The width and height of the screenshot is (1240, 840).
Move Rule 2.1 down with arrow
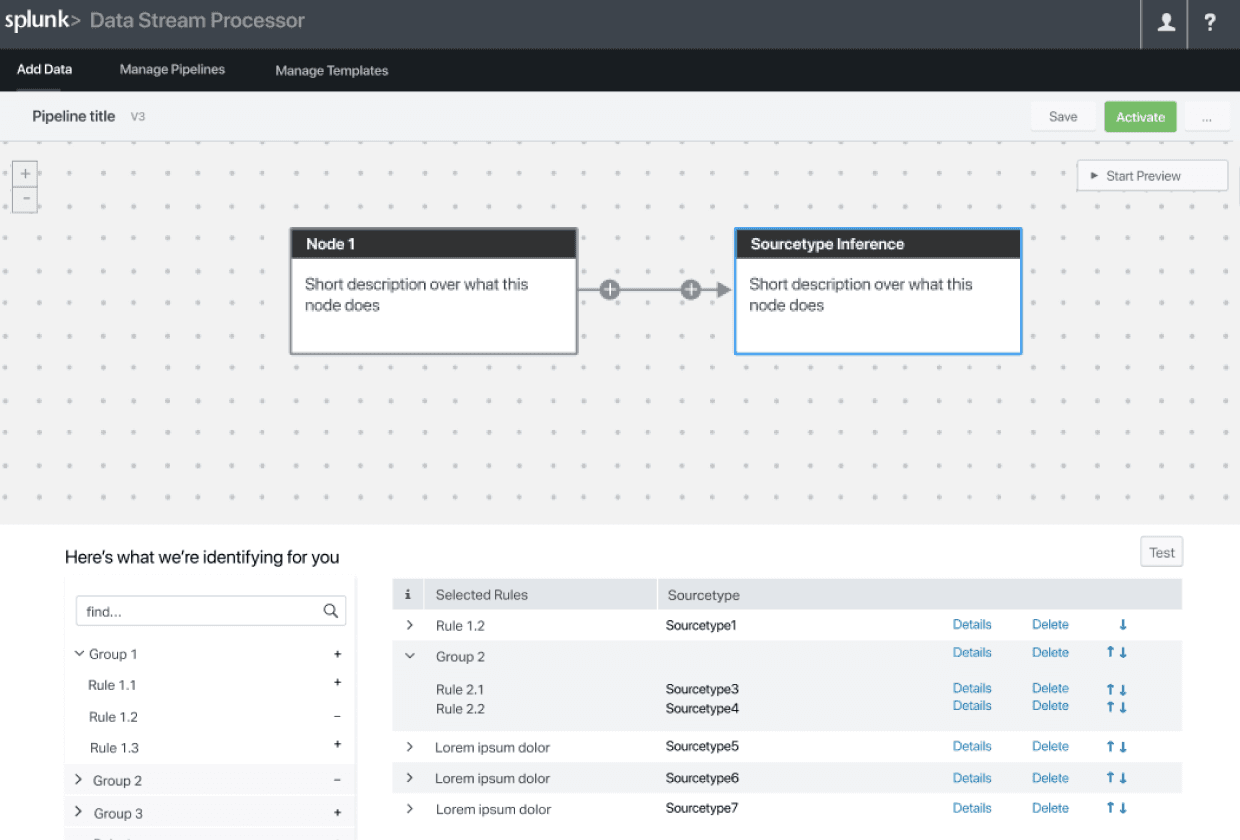click(1123, 690)
